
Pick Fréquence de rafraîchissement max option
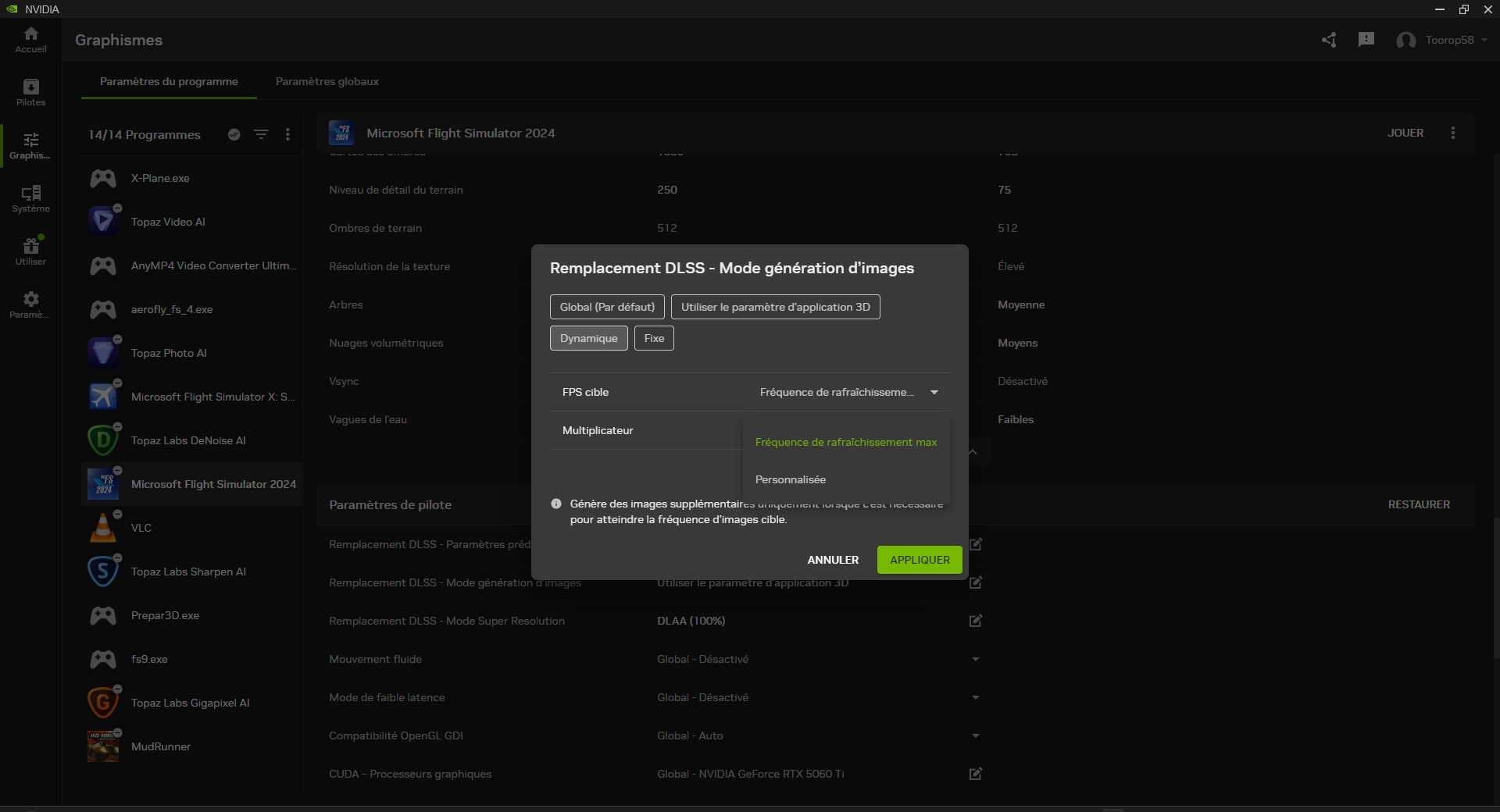coord(846,442)
